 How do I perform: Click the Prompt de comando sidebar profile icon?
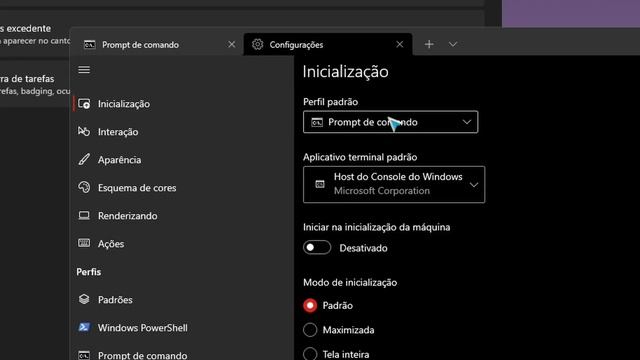click(x=84, y=356)
